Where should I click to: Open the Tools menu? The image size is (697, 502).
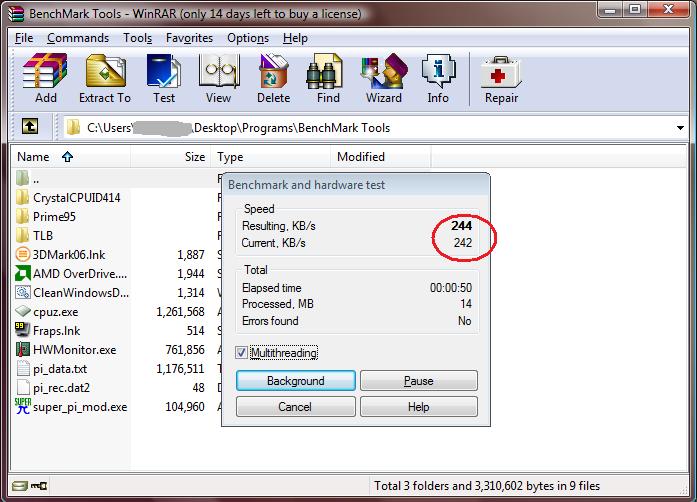(138, 38)
